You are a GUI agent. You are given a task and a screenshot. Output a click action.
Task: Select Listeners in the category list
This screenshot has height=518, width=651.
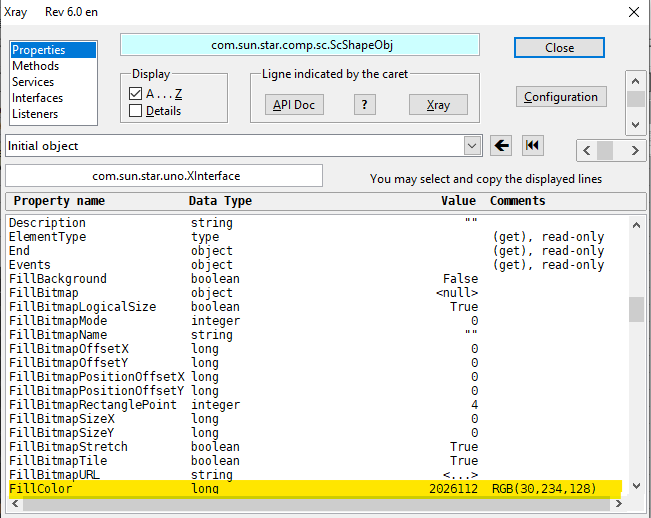(35, 114)
